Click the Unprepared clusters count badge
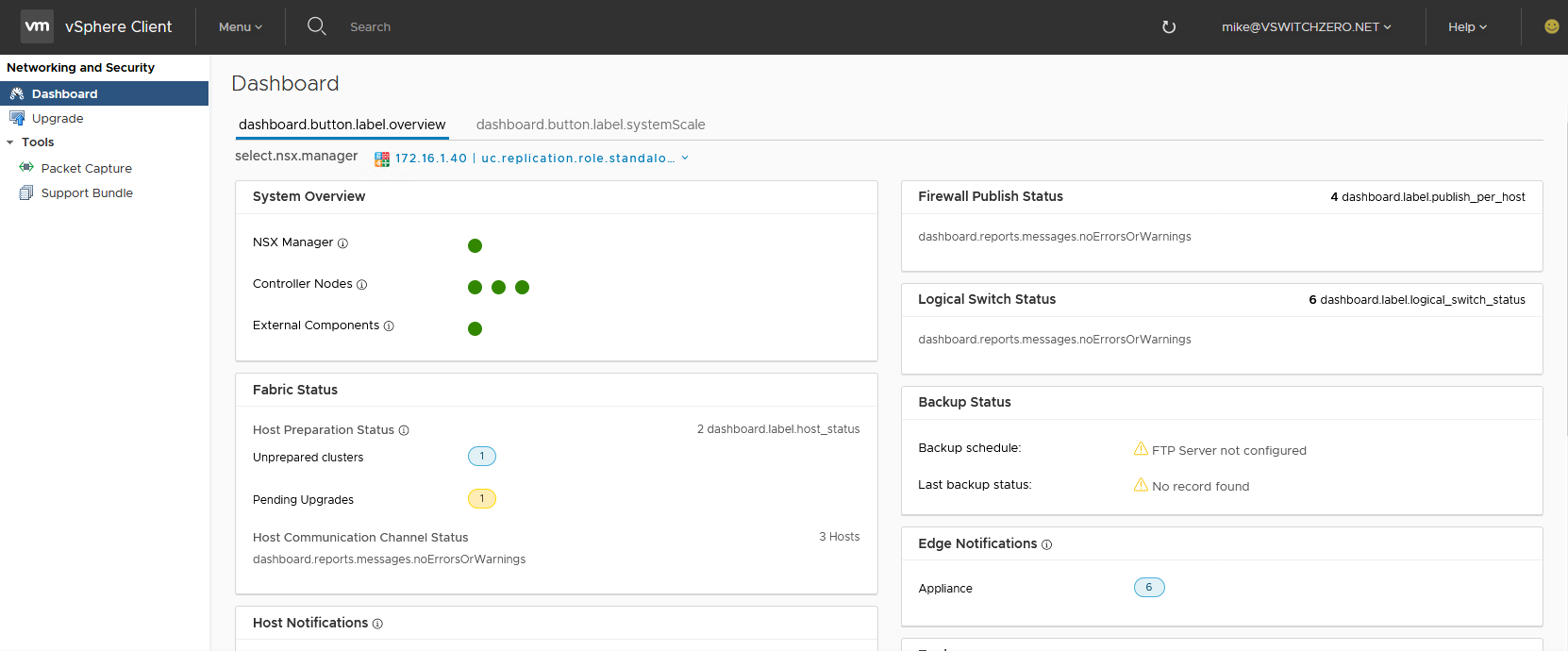Image resolution: width=1568 pixels, height=651 pixels. [x=481, y=457]
